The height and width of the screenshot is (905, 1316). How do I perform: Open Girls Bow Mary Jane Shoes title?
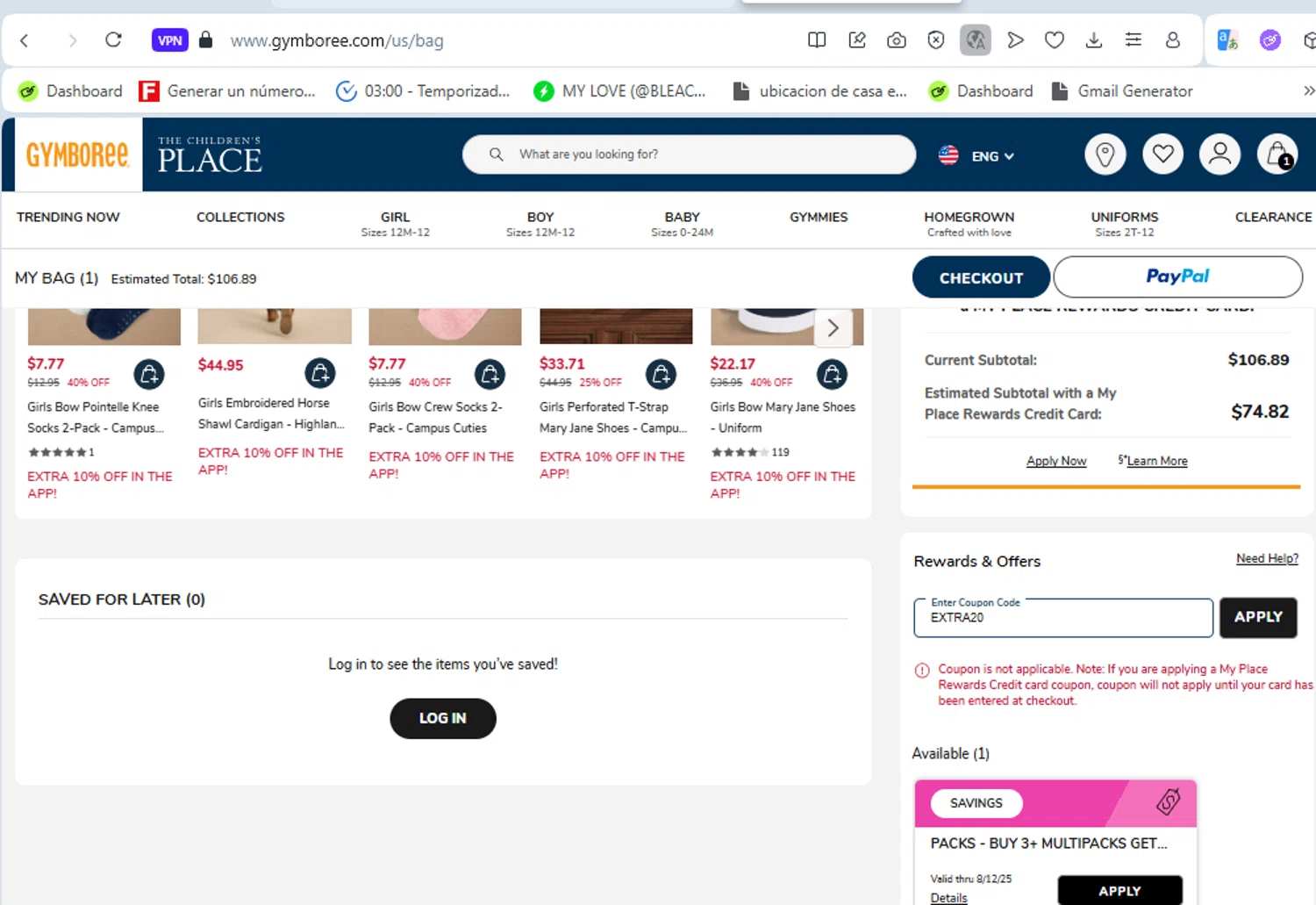click(783, 418)
